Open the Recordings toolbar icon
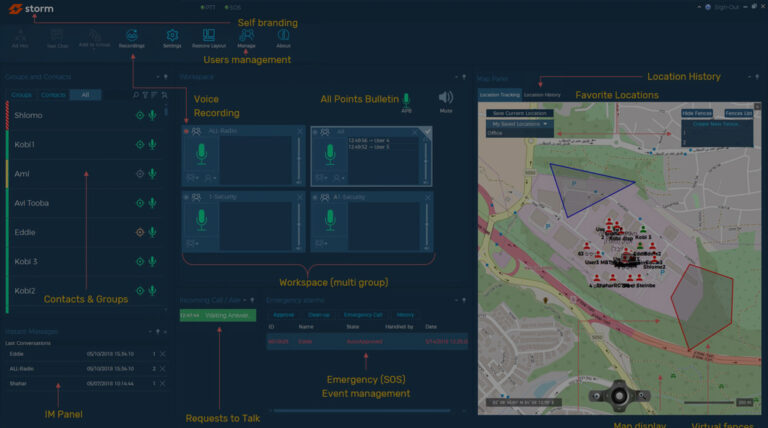This screenshot has height=428, width=768. [x=132, y=38]
